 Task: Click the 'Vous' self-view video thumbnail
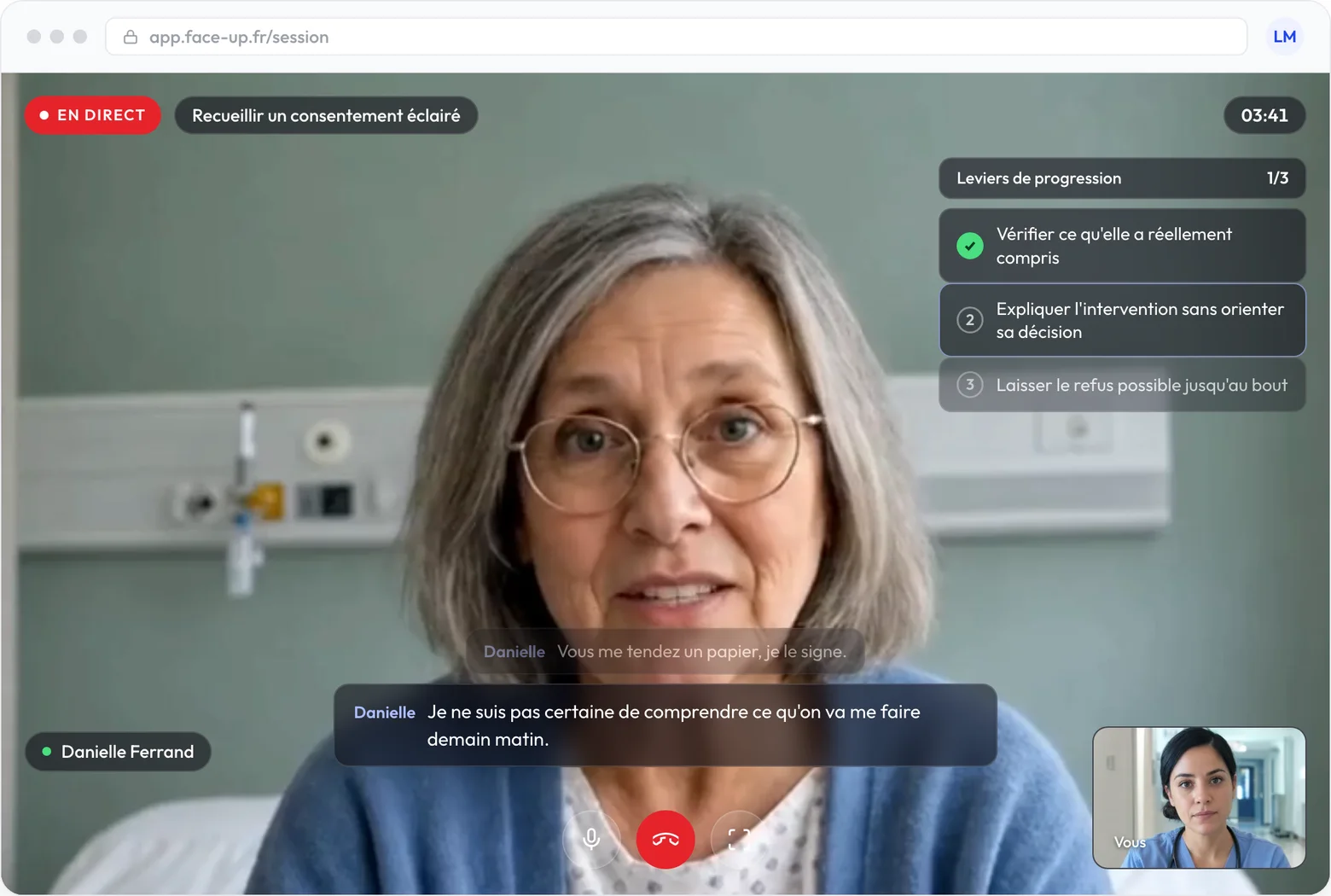pyautogui.click(x=1199, y=798)
